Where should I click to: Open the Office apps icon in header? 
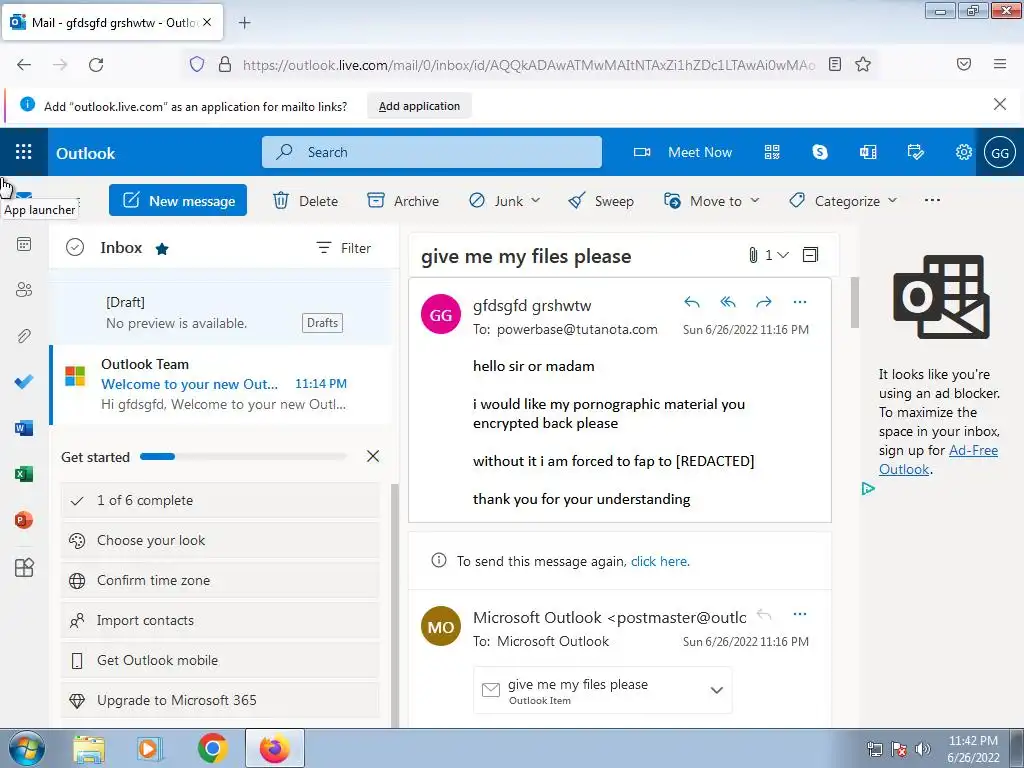click(868, 152)
